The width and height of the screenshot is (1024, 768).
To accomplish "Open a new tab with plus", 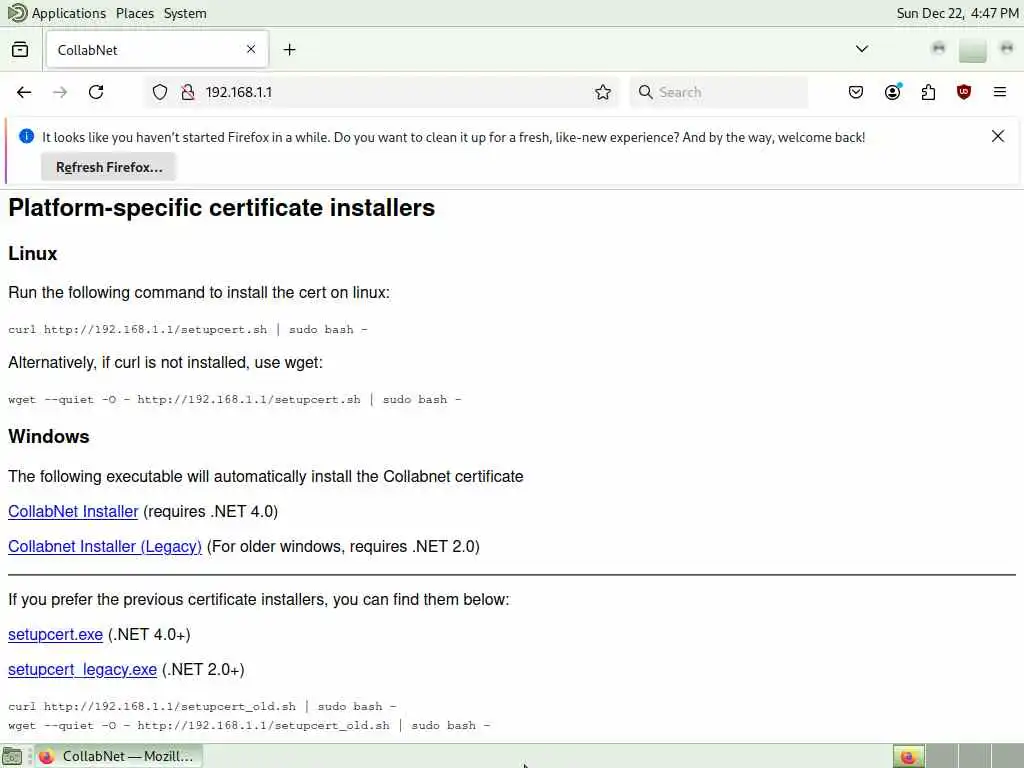I will (x=289, y=50).
